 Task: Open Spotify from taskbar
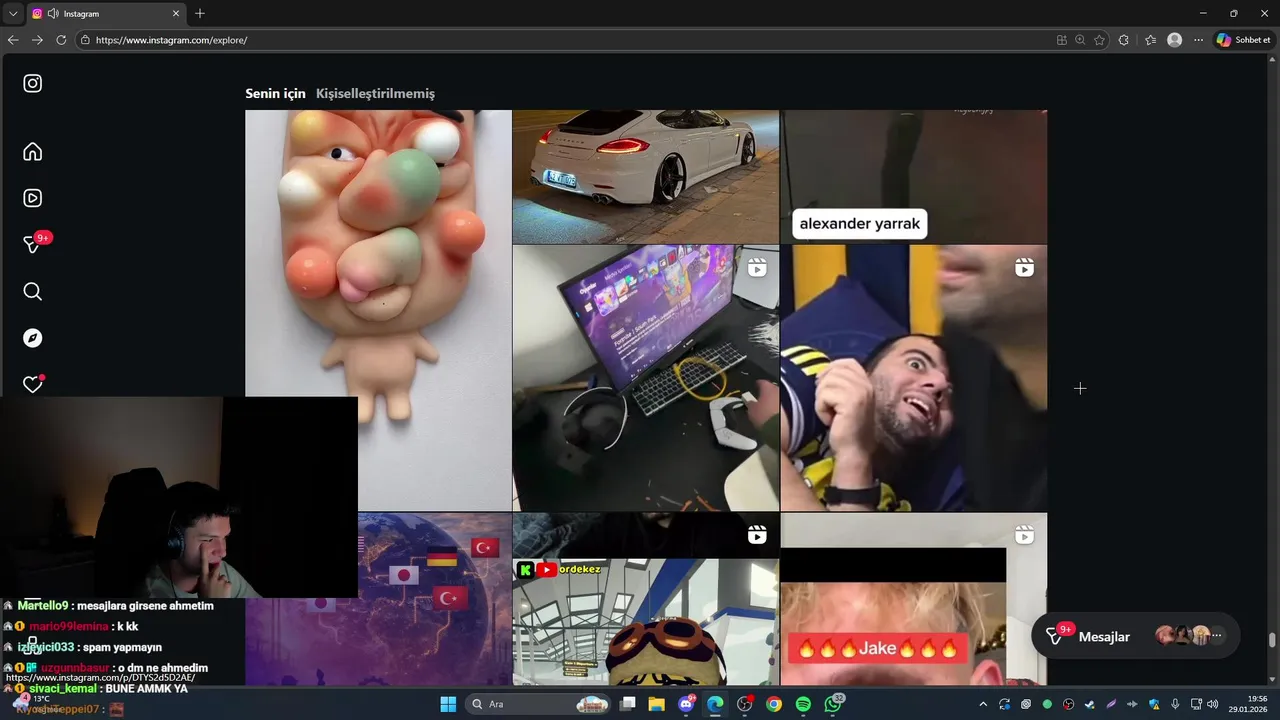click(x=803, y=704)
